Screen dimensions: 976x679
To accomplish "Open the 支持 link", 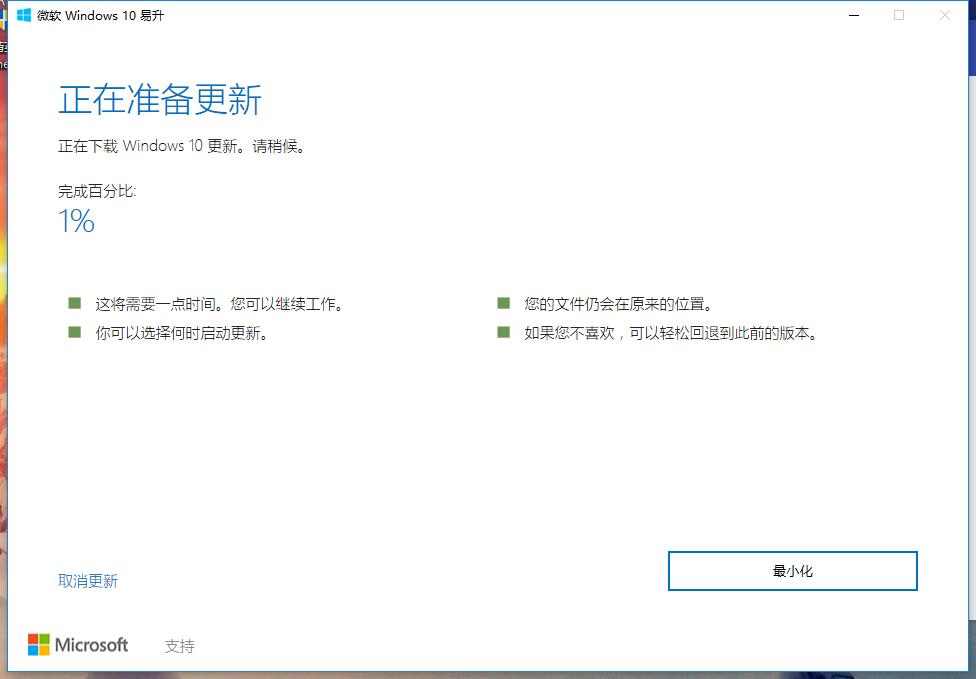I will coord(179,646).
